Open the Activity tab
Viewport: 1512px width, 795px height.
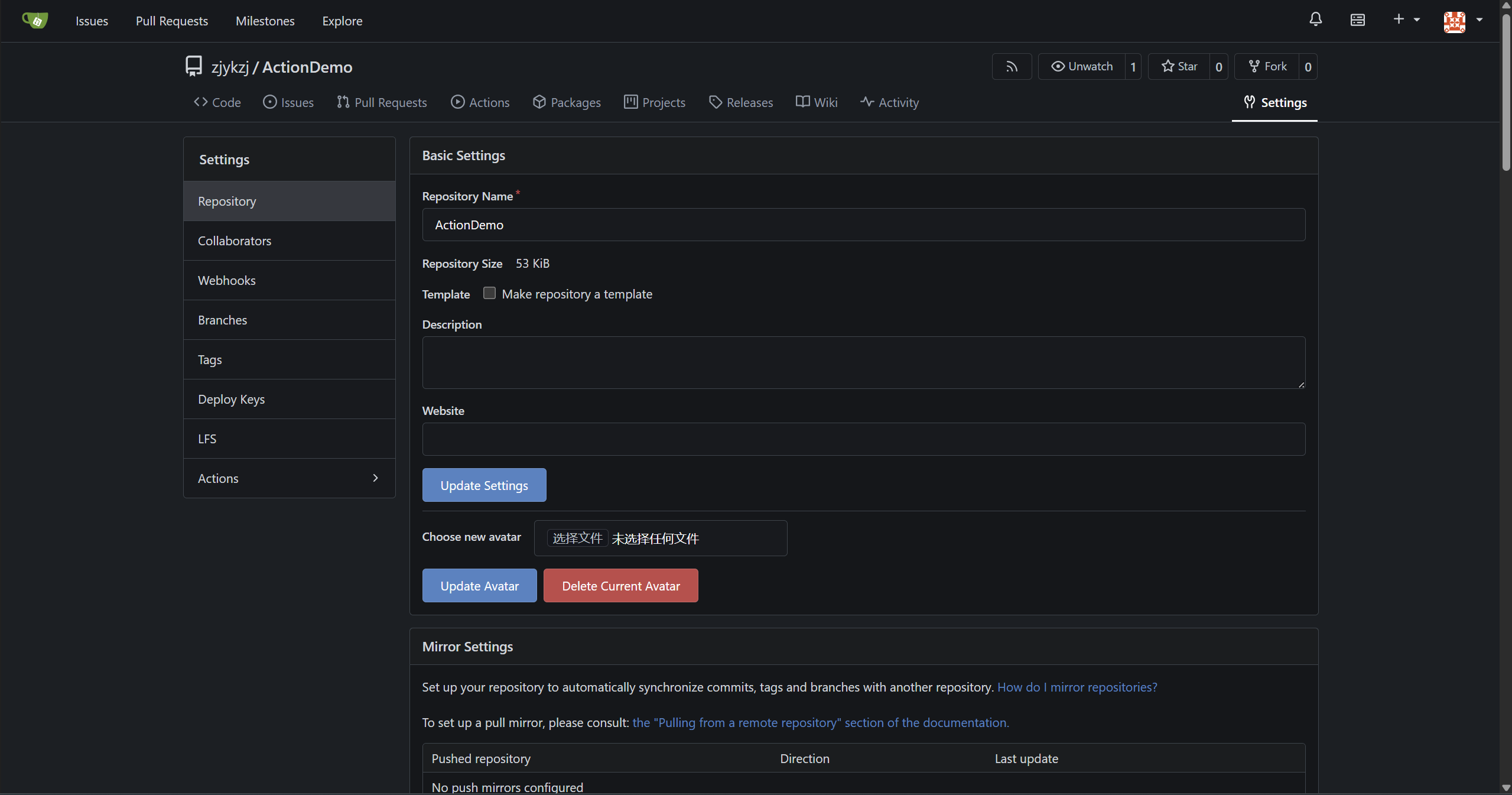pos(890,102)
